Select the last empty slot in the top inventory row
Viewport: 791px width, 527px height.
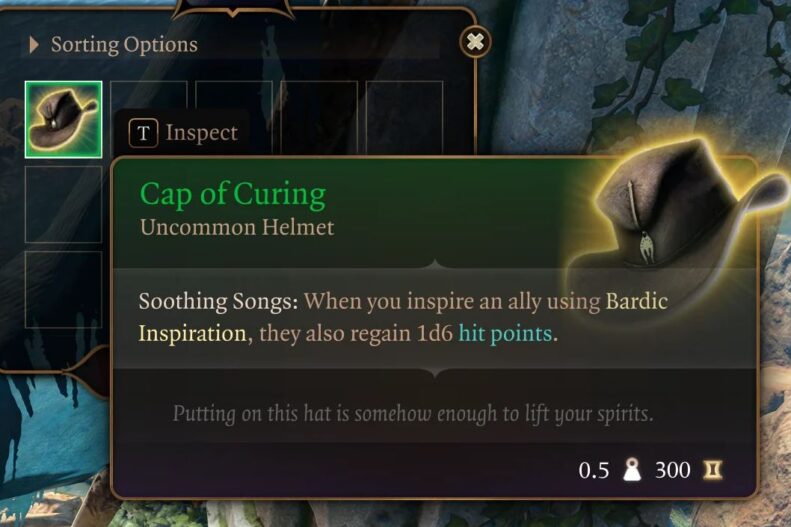coord(405,117)
